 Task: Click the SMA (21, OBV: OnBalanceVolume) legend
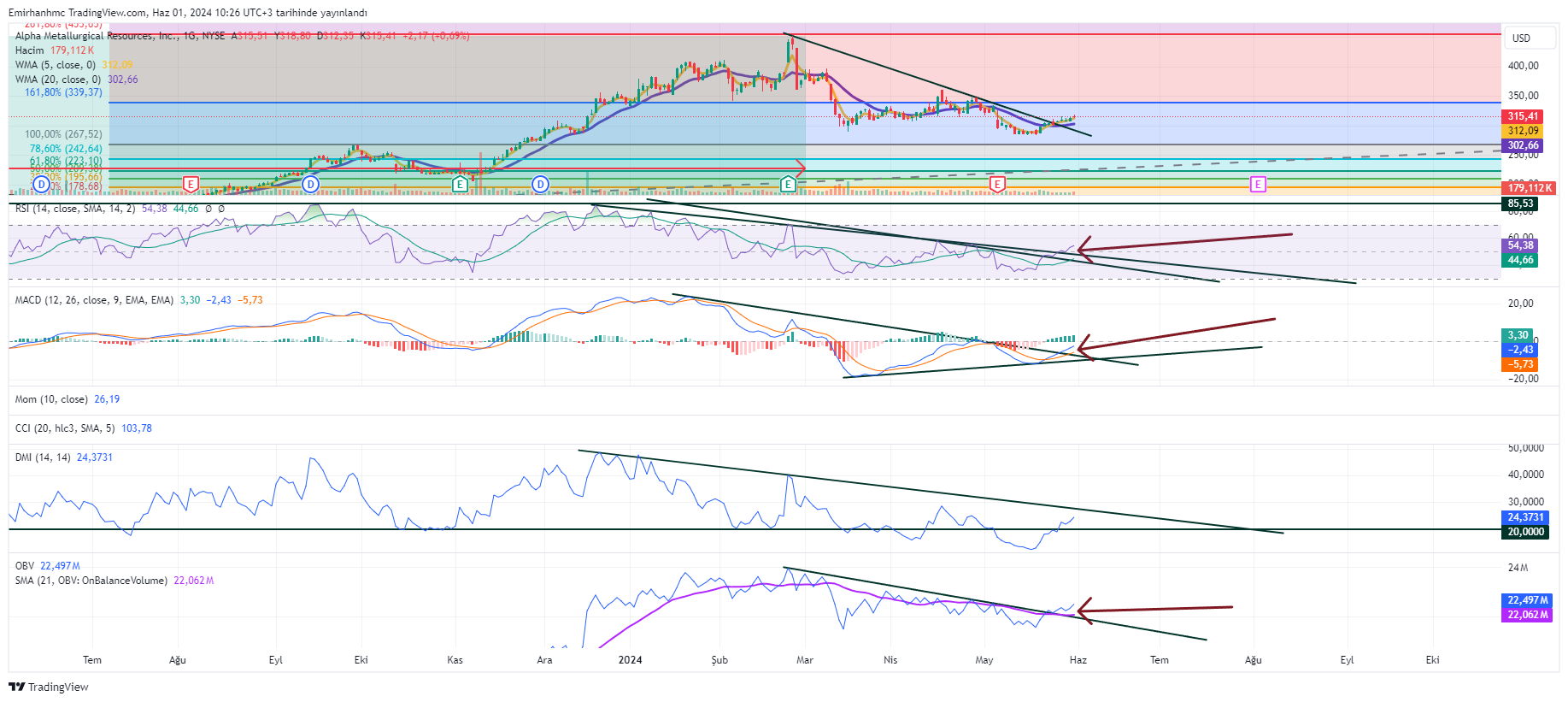point(91,581)
